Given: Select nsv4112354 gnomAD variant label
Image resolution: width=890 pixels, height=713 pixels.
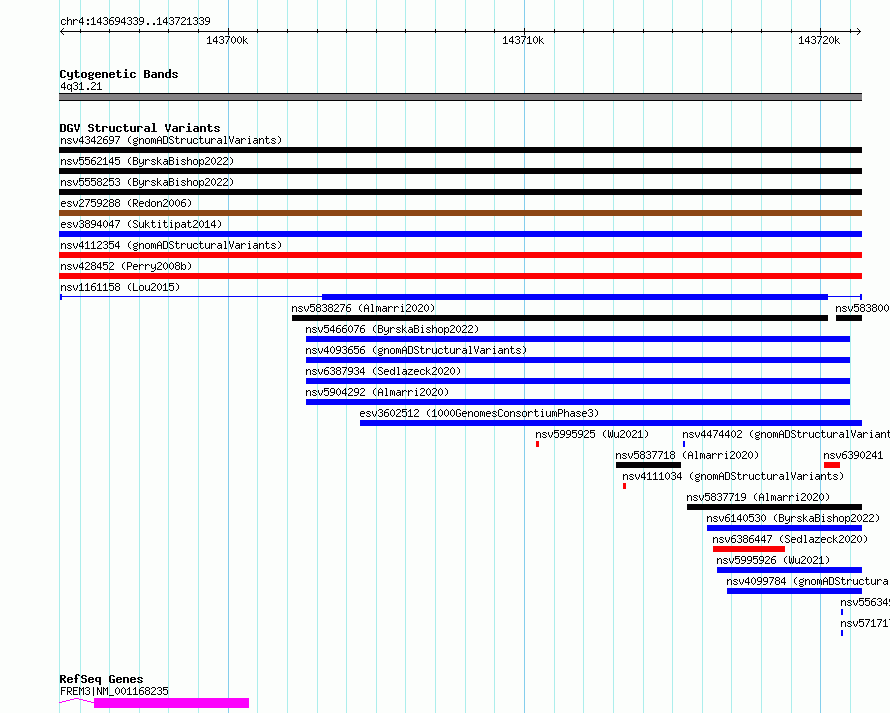Looking at the screenshot, I should tap(171, 245).
